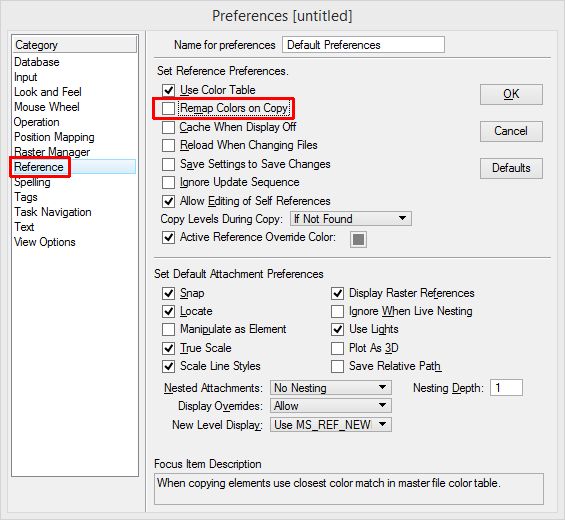This screenshot has width=565, height=520.
Task: Click the OK button
Action: tap(511, 94)
